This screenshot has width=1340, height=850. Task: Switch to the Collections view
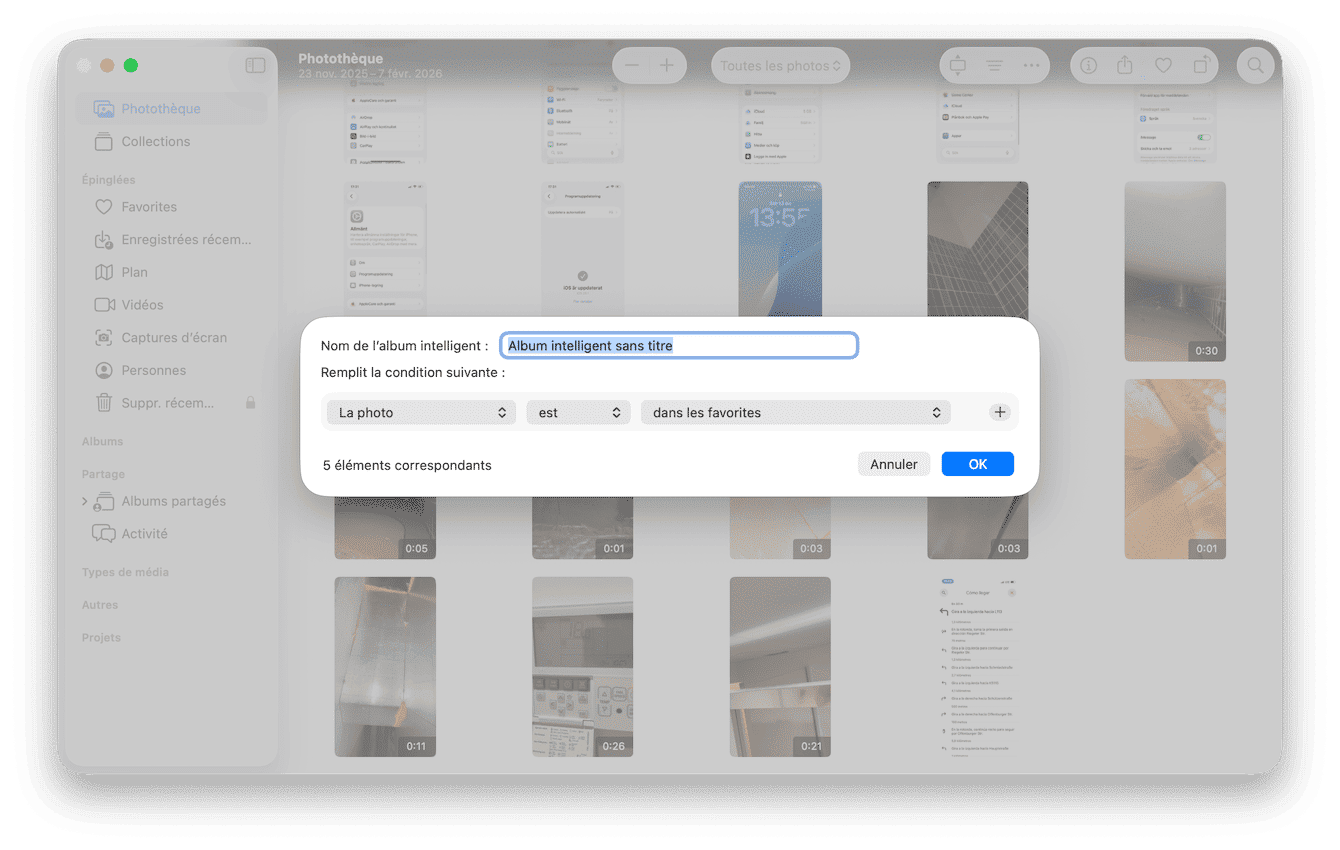[x=155, y=141]
